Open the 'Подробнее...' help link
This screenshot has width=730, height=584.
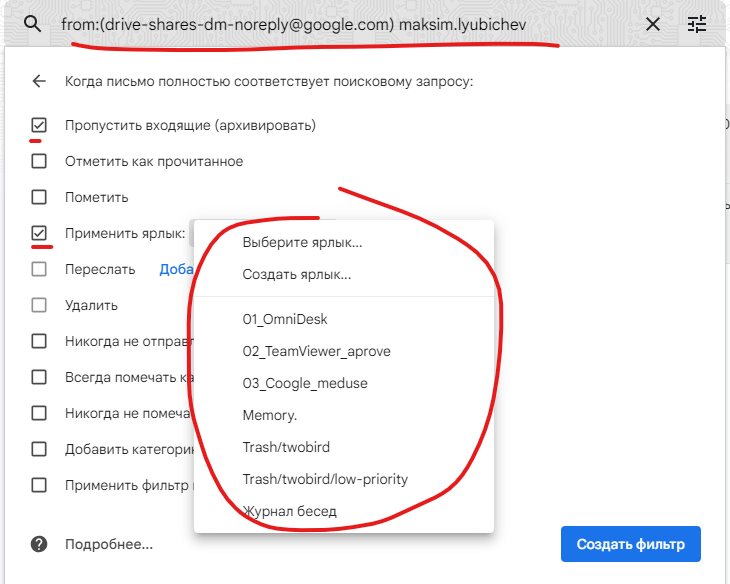109,545
